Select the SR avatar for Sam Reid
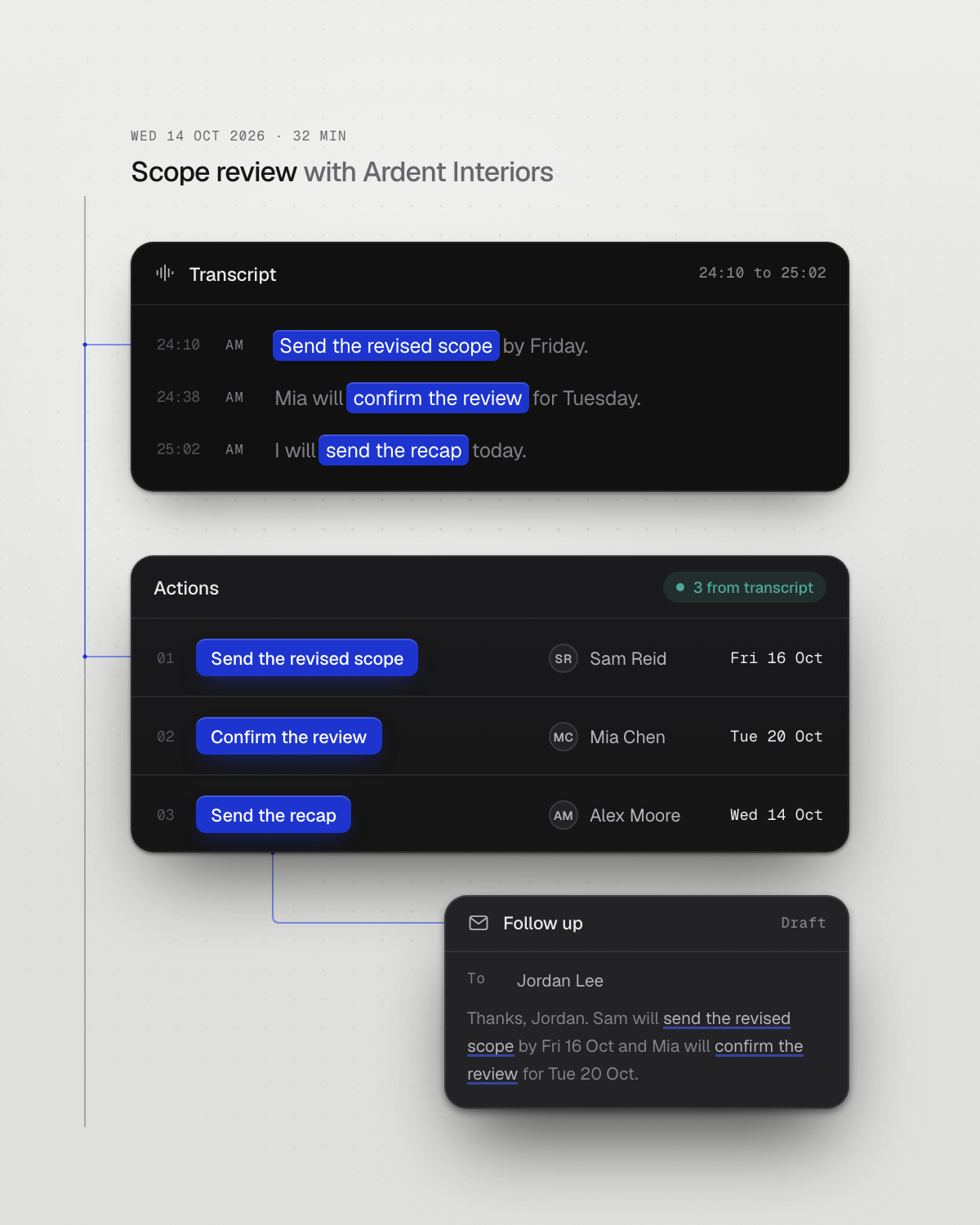 pos(563,658)
